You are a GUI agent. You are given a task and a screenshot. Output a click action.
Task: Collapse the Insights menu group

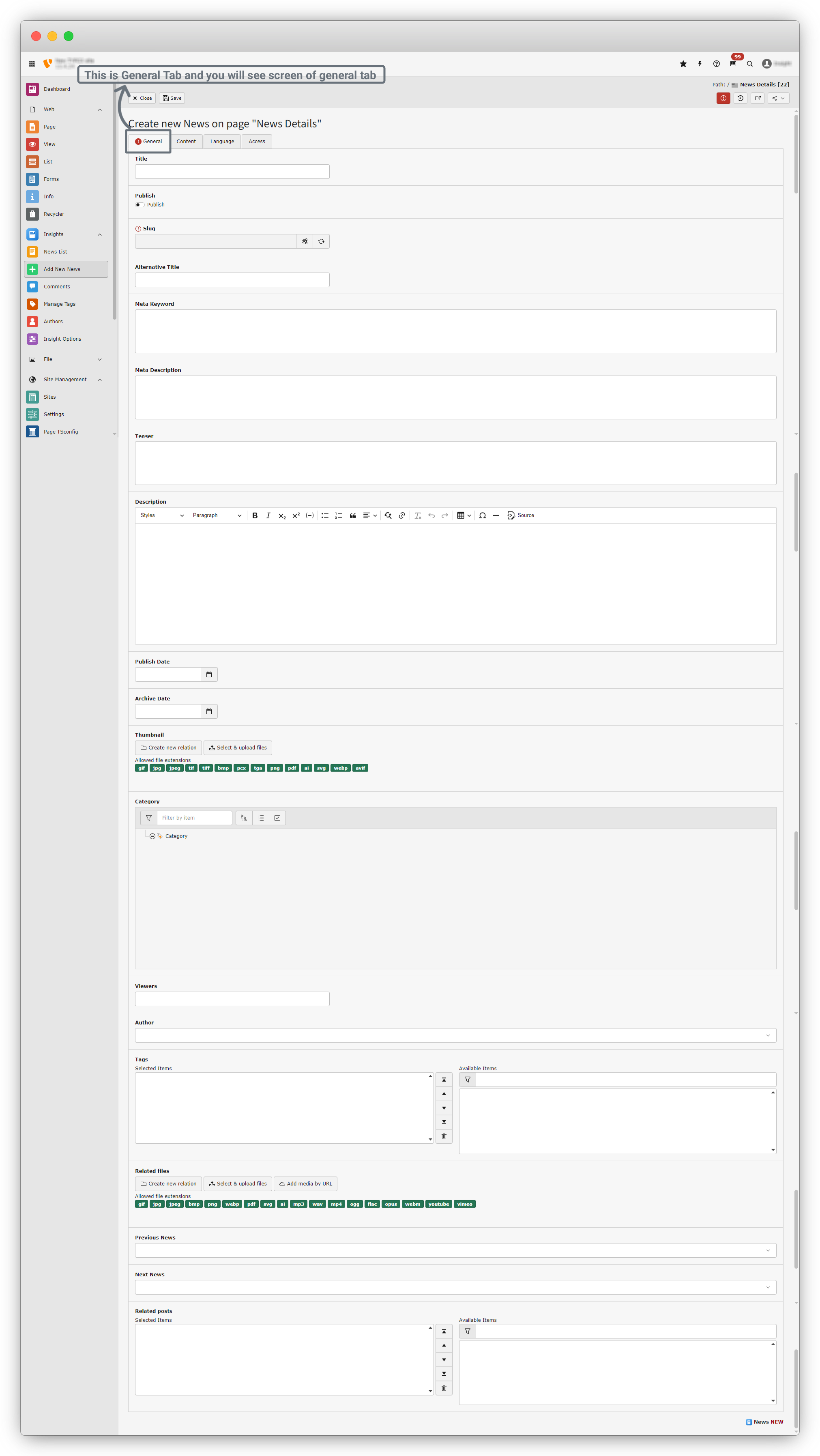click(100, 234)
